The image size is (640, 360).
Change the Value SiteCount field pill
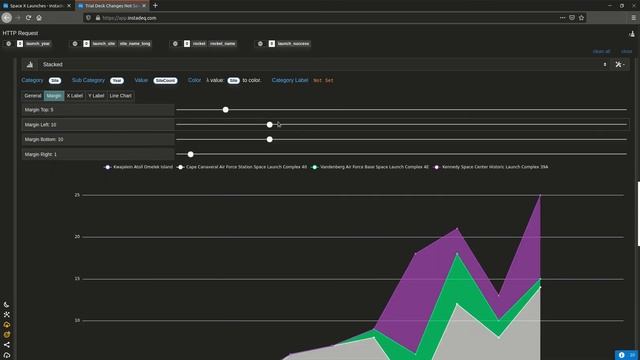tap(165, 81)
